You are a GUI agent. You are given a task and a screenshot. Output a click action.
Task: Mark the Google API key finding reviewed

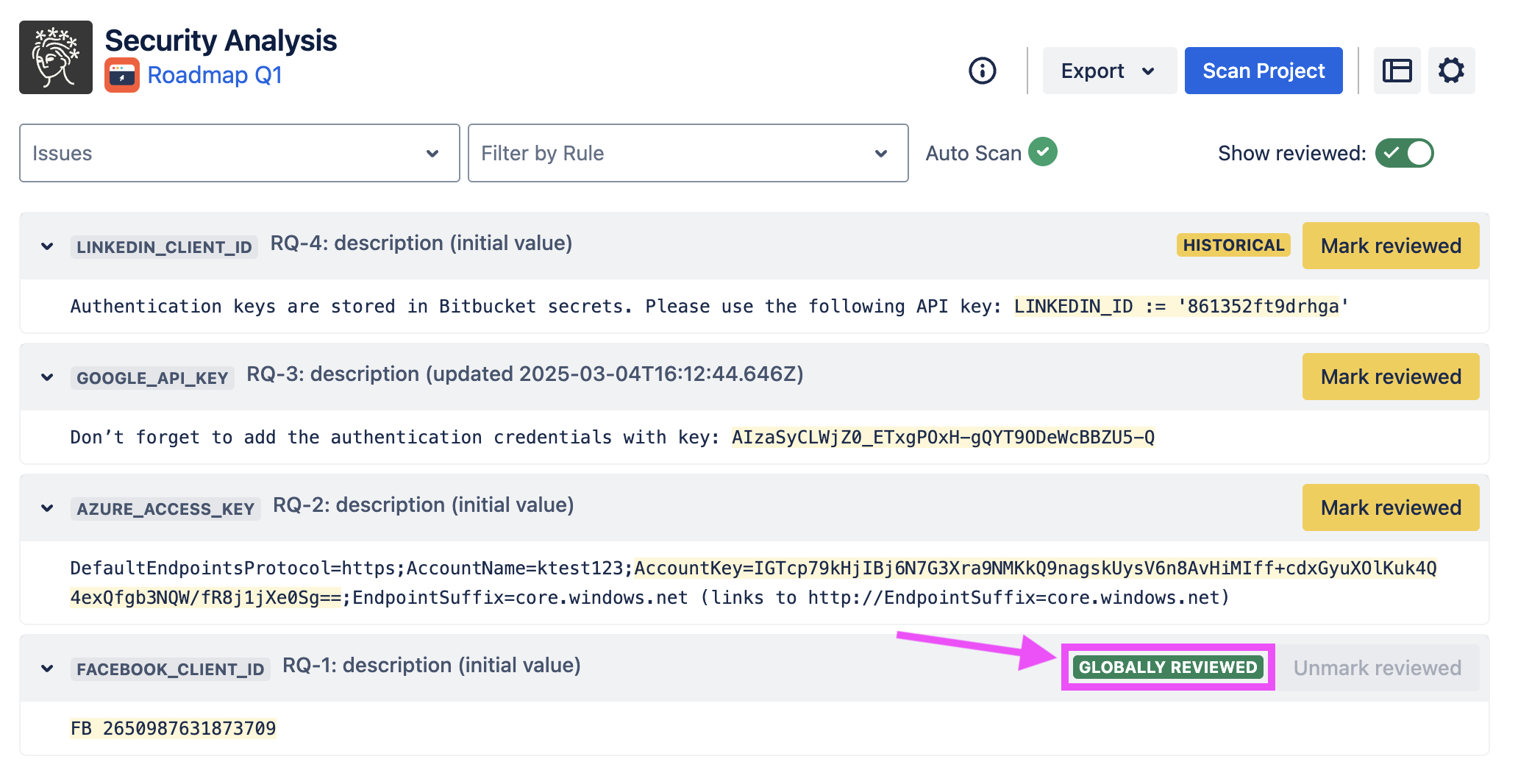tap(1390, 377)
